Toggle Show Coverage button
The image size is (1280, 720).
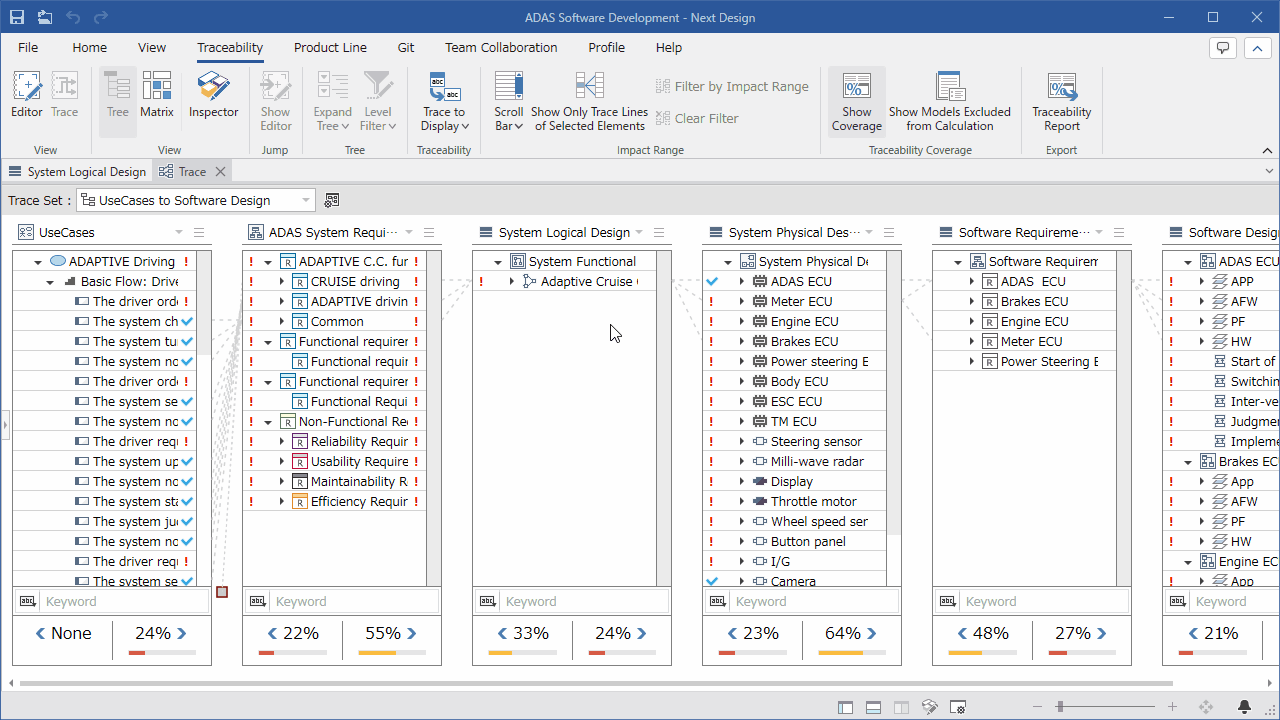(x=857, y=102)
